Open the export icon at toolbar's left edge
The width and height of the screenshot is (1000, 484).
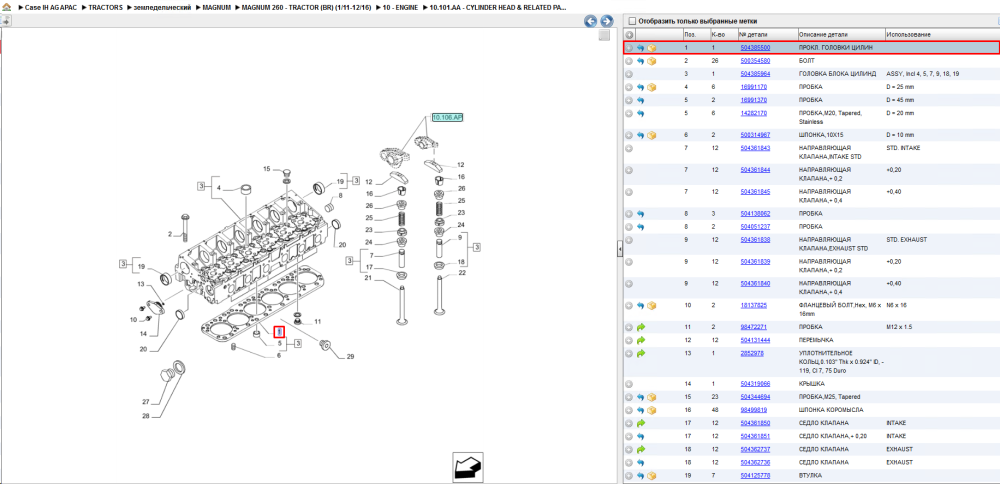pos(6,21)
